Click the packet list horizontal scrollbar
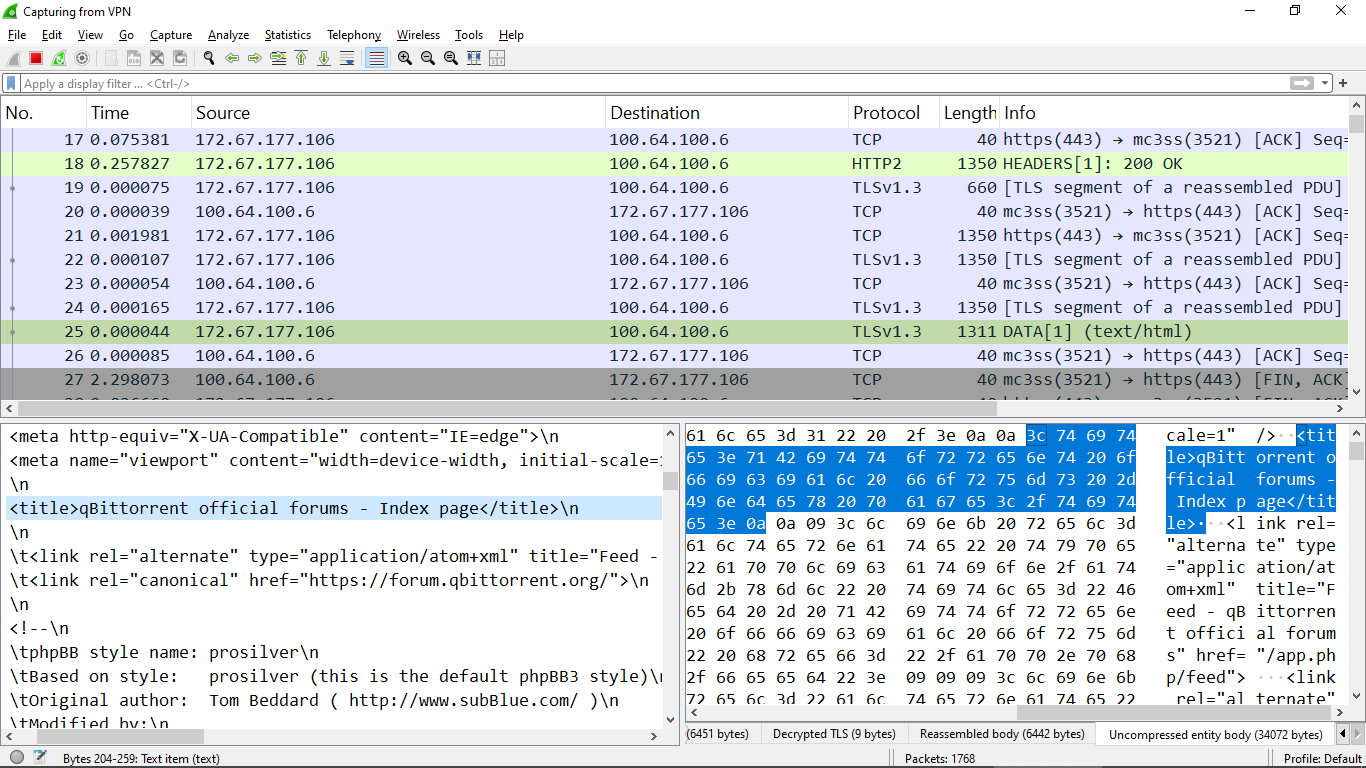The height and width of the screenshot is (768, 1366). coord(675,408)
